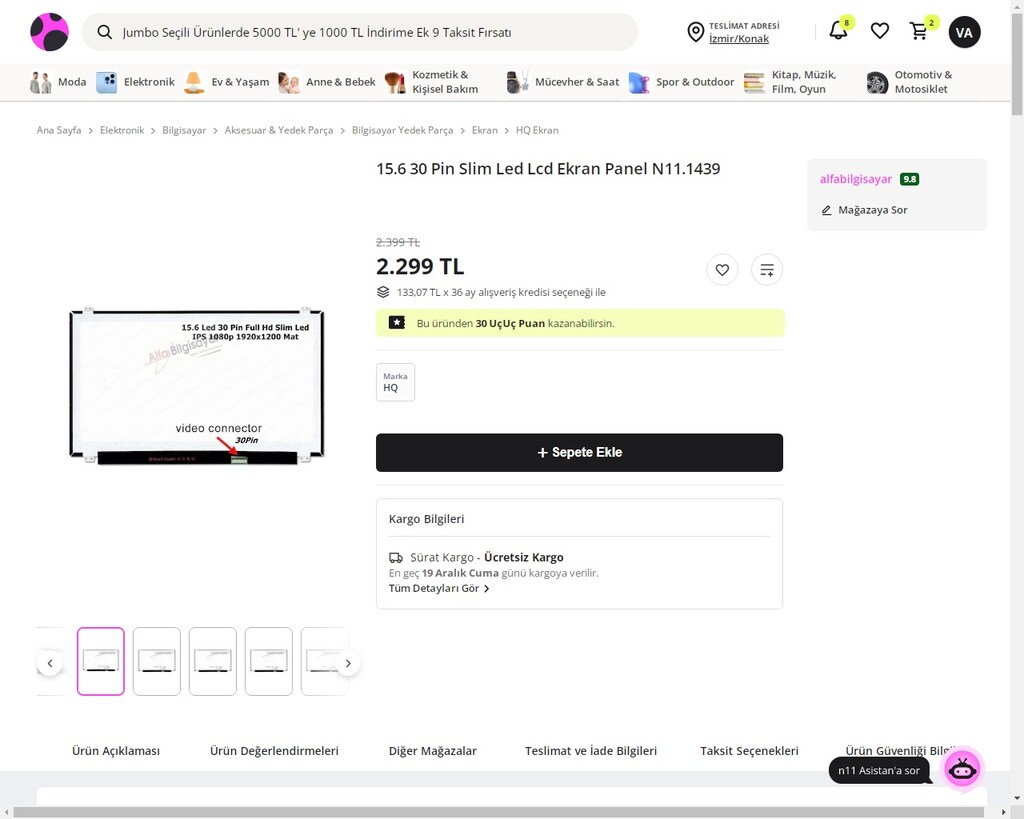
Task: Switch to Diğer Mağazalar tab
Action: (432, 751)
